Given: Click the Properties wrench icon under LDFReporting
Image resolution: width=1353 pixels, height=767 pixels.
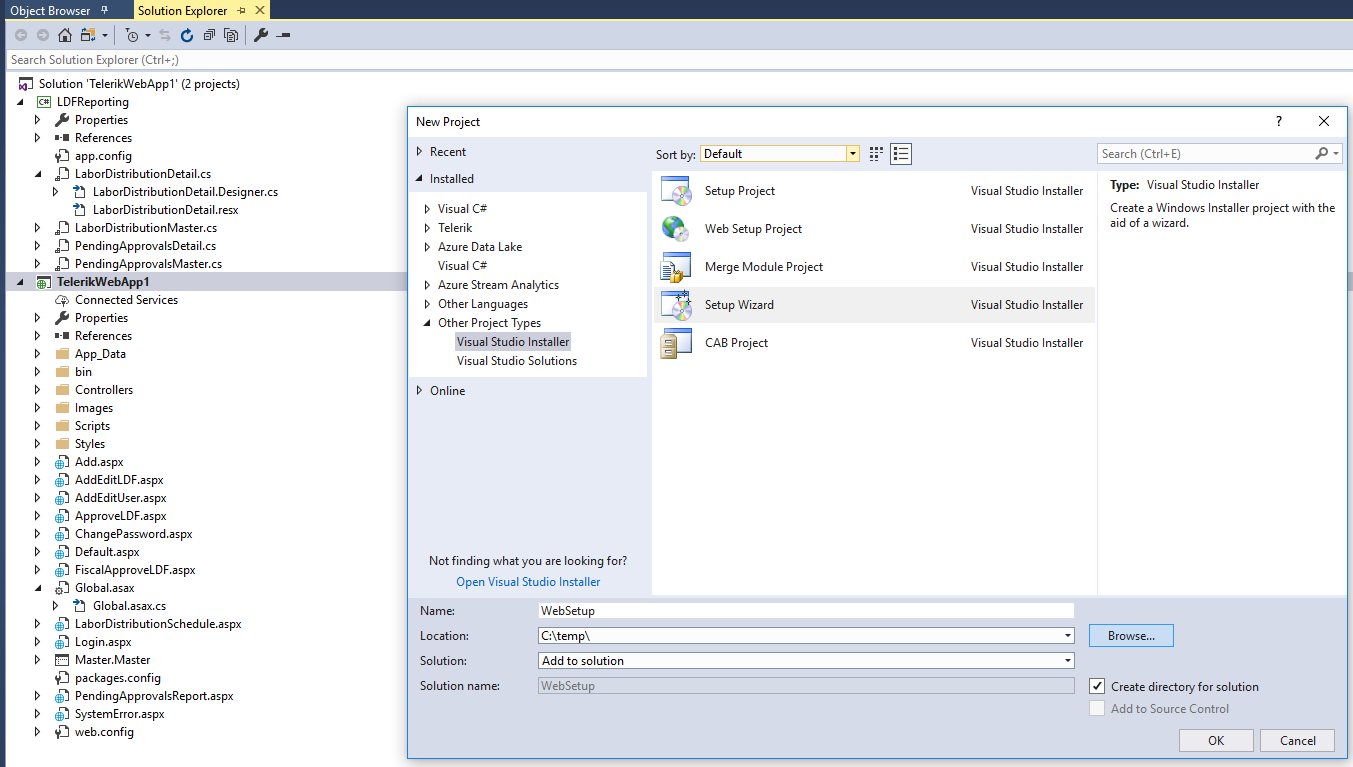Looking at the screenshot, I should (63, 120).
